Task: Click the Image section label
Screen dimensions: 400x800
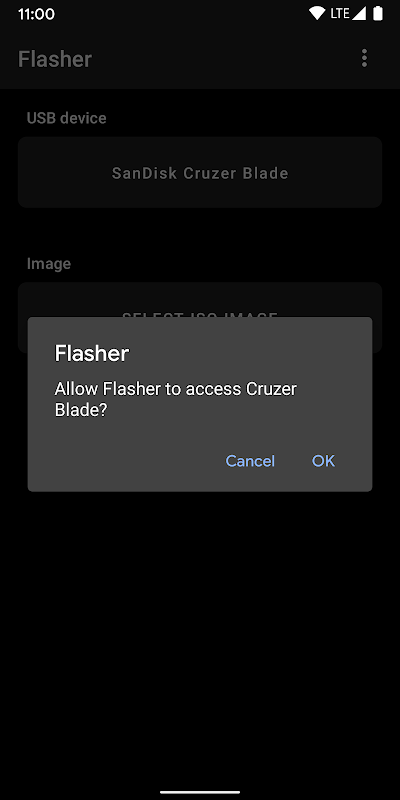Action: 49,264
